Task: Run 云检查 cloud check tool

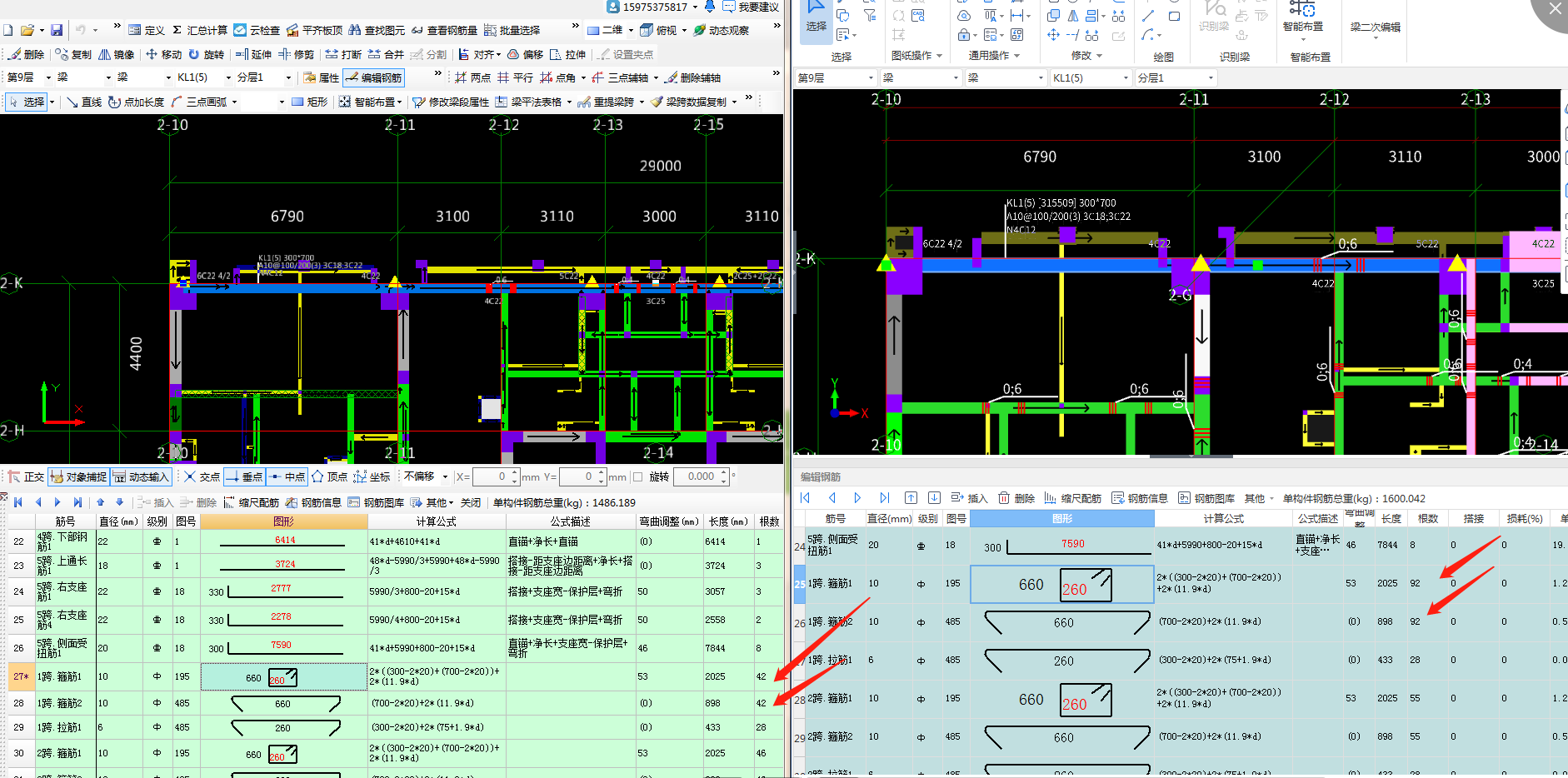Action: point(257,30)
